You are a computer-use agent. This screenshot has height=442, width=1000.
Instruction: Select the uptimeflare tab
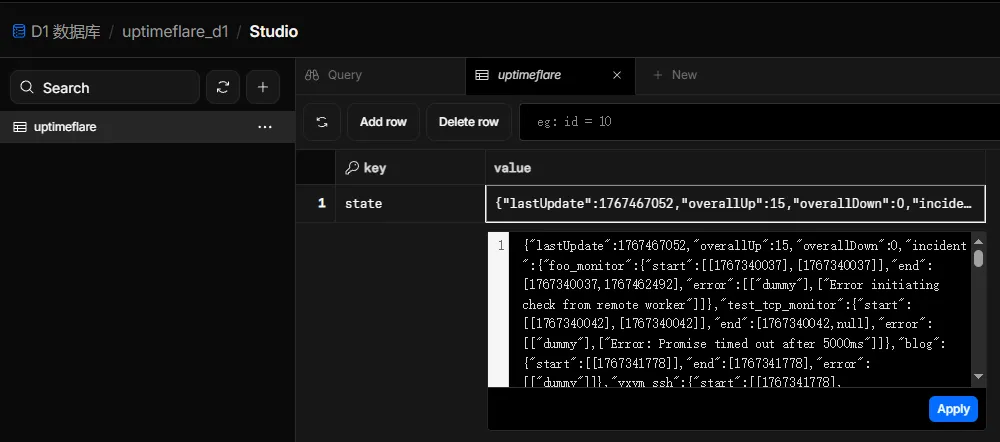click(x=529, y=75)
